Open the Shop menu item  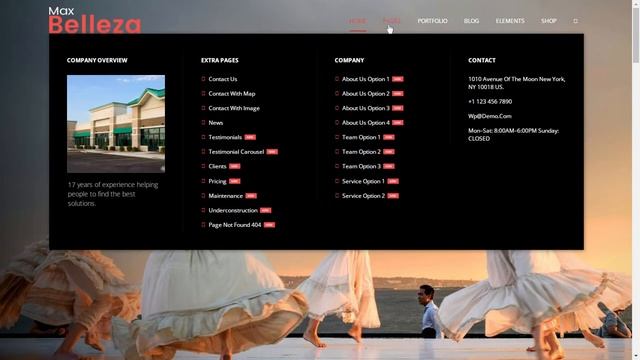coord(549,21)
